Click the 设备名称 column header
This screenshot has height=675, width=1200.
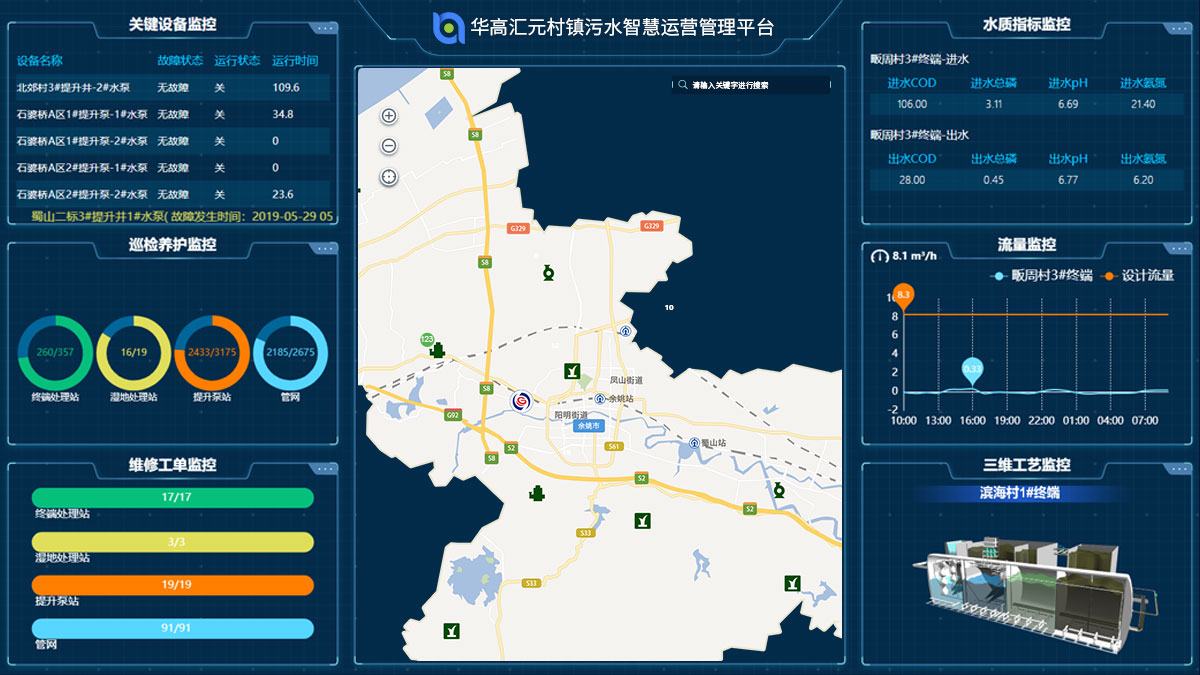(40, 61)
